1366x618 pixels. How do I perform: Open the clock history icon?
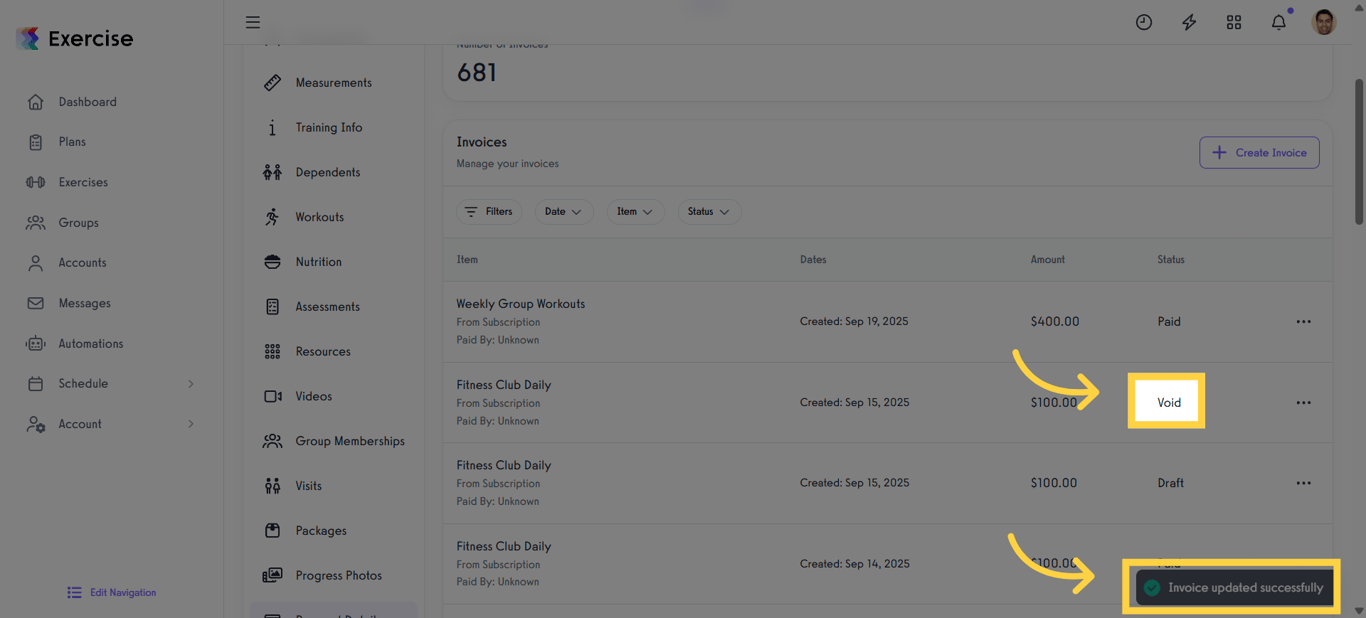(1144, 22)
